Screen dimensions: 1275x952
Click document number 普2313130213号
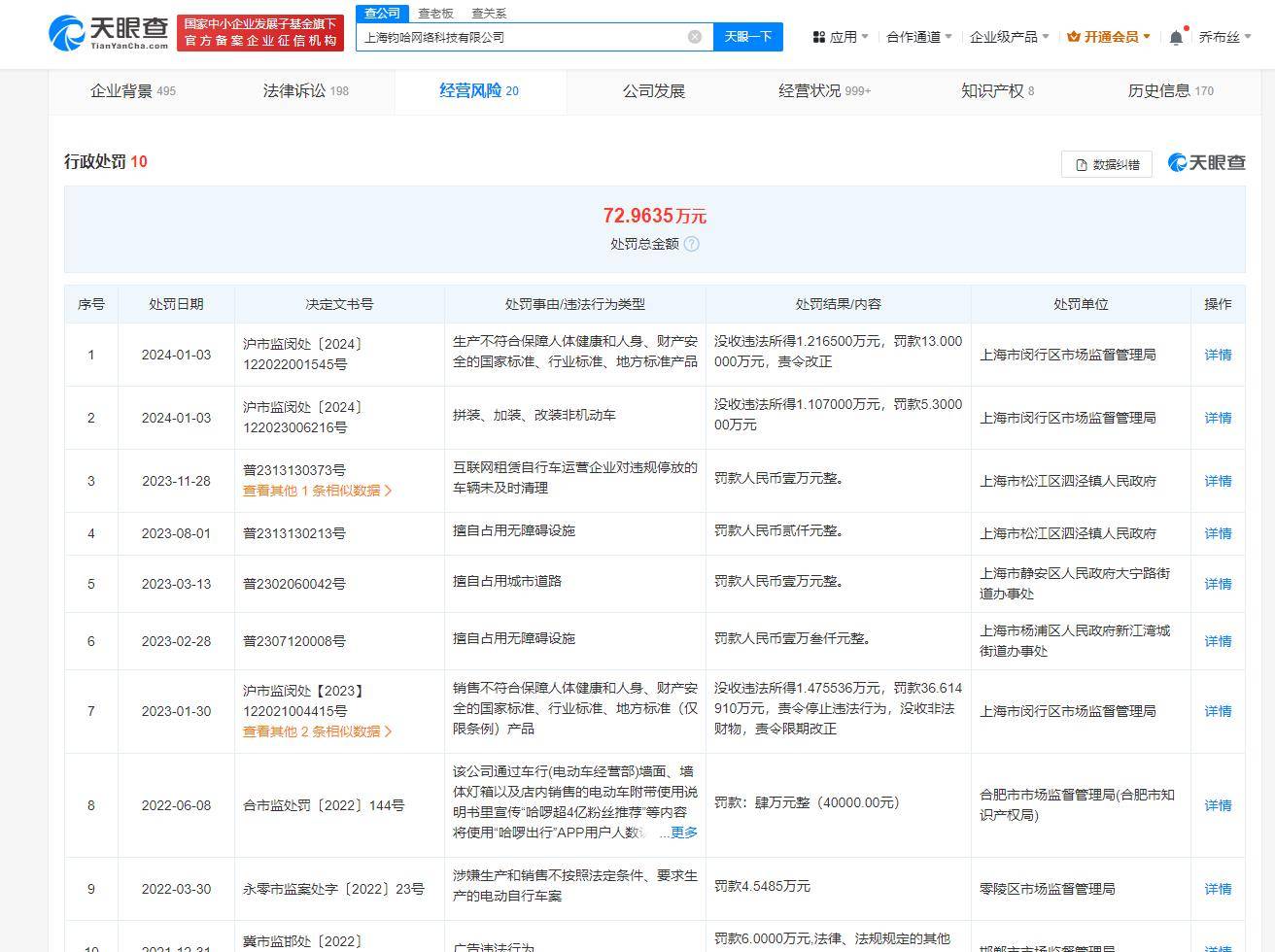[294, 533]
